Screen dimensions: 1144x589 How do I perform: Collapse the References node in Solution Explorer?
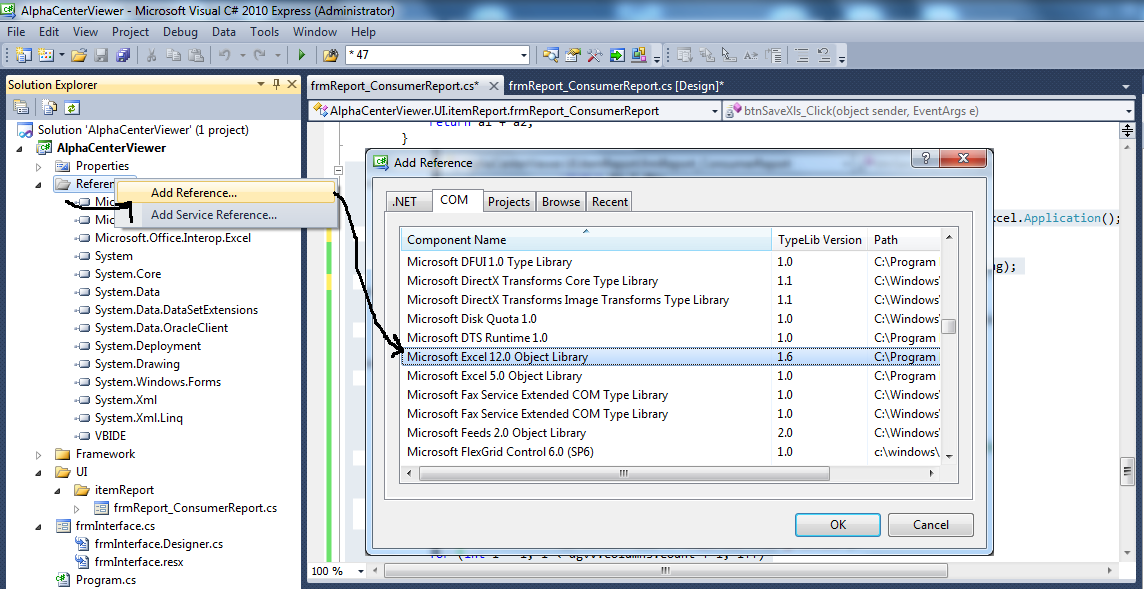pos(40,183)
